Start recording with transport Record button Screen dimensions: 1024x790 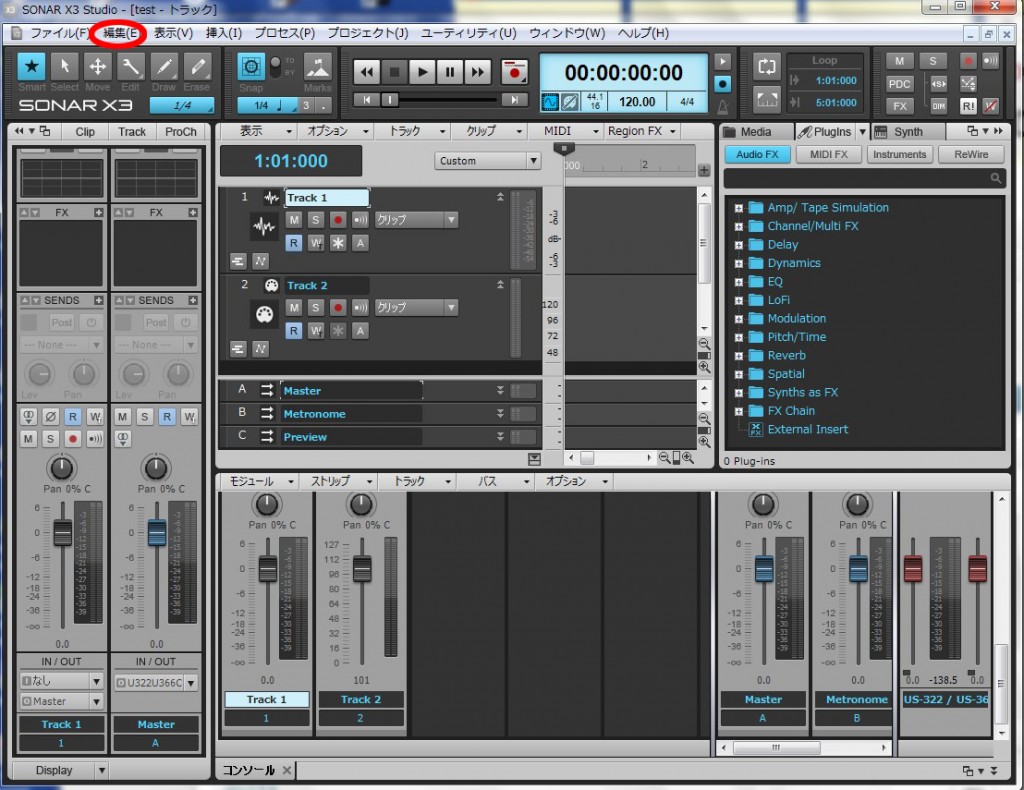[515, 72]
